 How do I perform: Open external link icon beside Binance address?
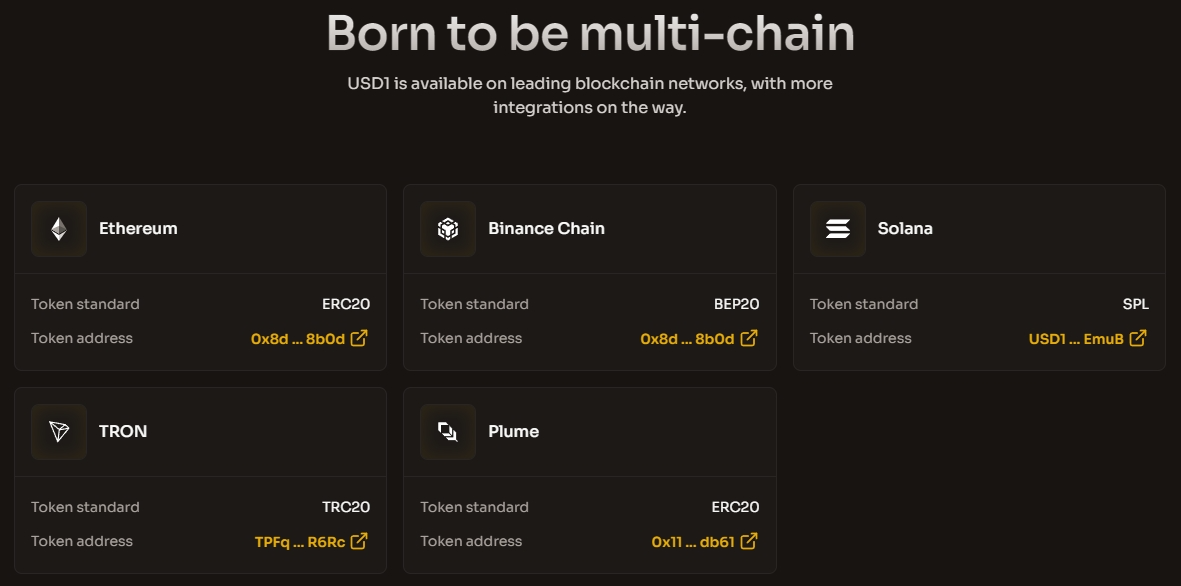tap(749, 338)
